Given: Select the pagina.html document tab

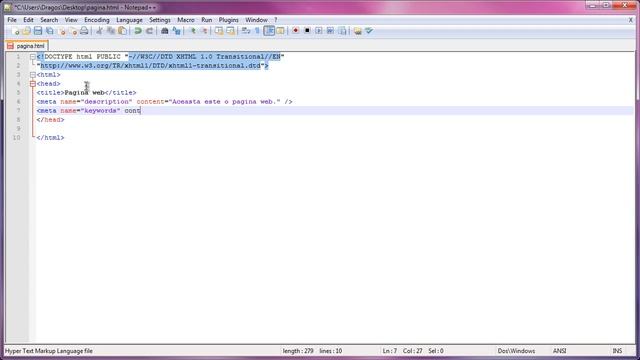Looking at the screenshot, I should (27, 46).
